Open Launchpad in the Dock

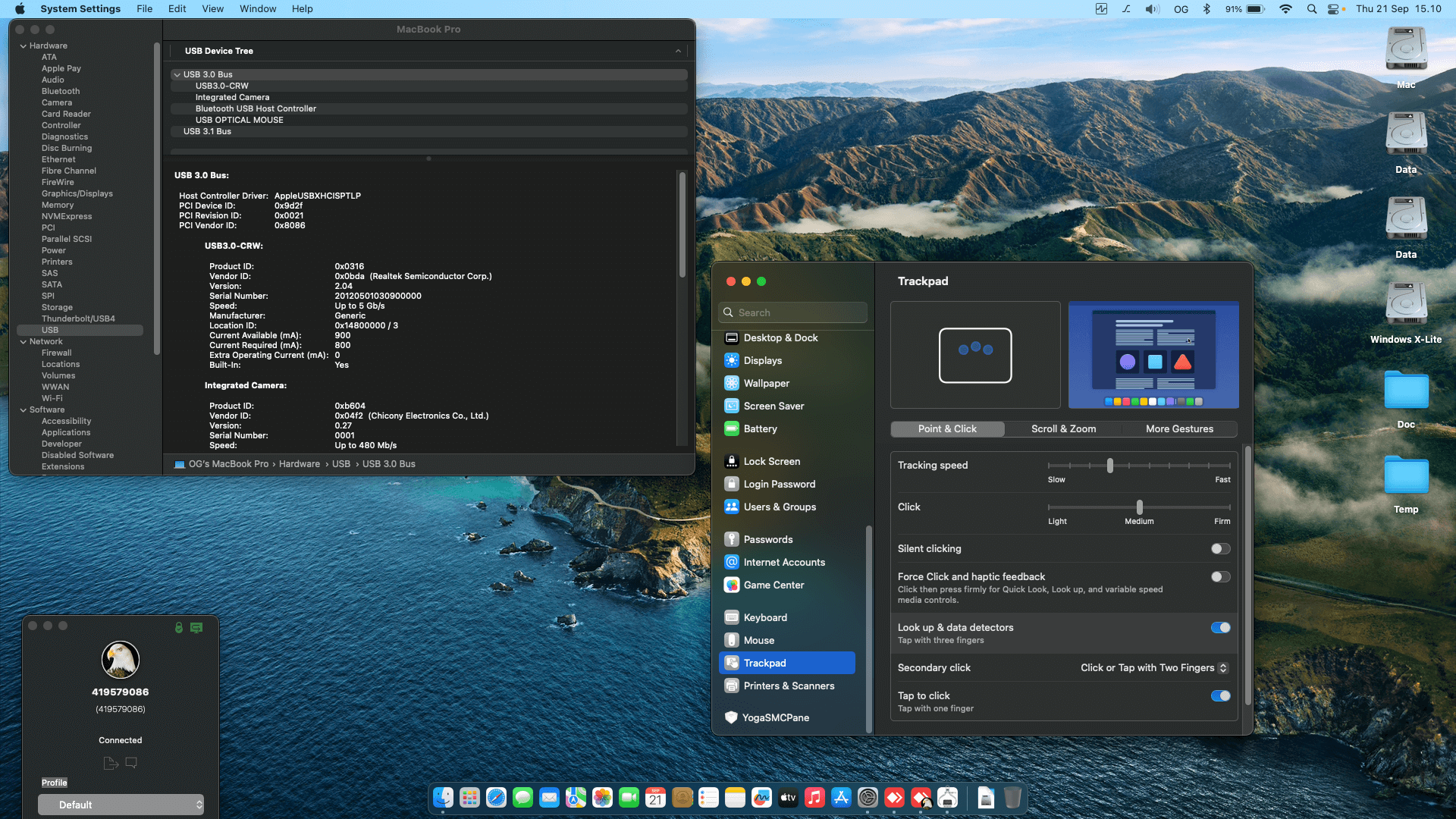tap(469, 798)
